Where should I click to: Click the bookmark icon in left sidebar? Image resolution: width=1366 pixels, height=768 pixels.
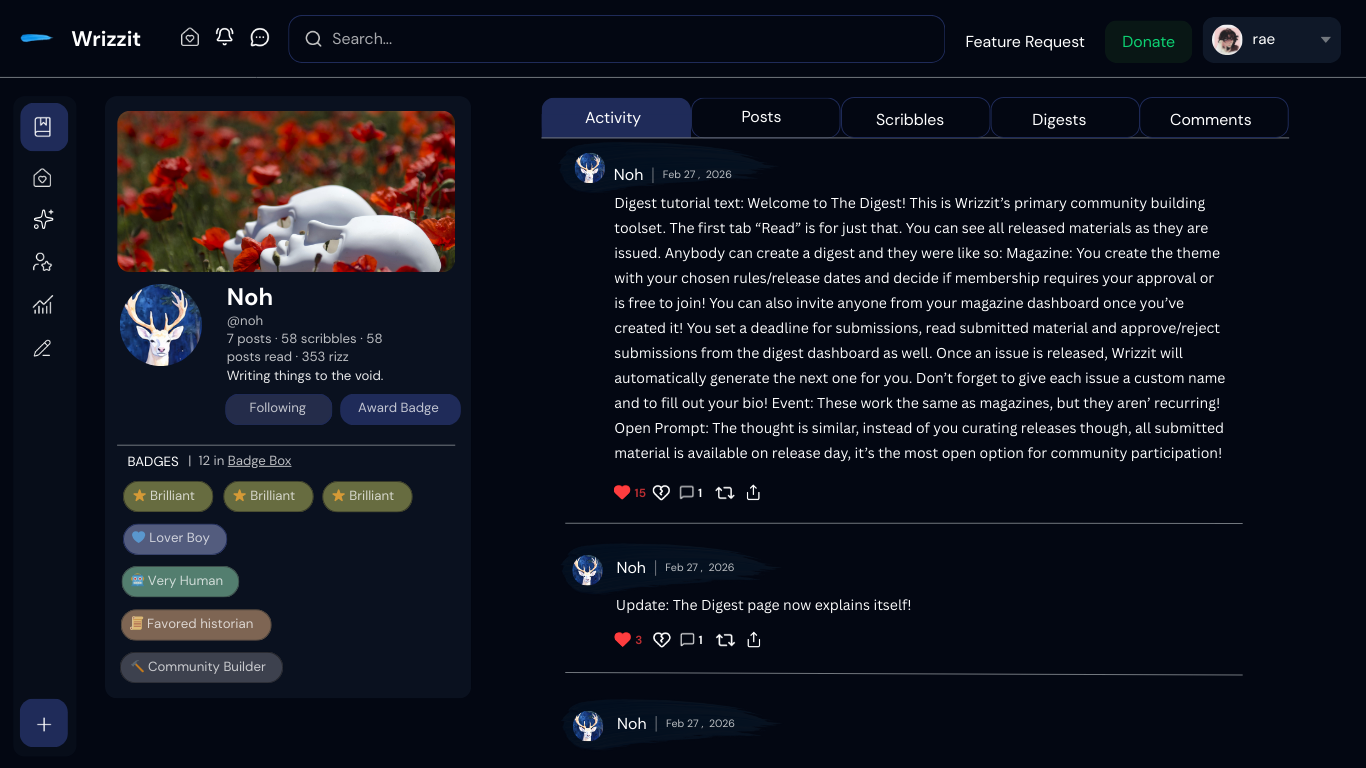click(x=44, y=127)
